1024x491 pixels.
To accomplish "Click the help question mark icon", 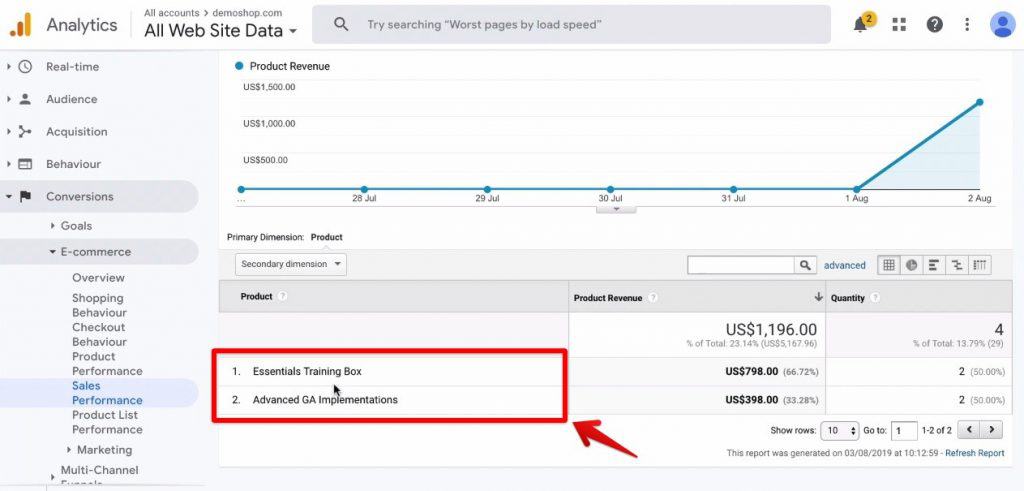I will click(934, 25).
